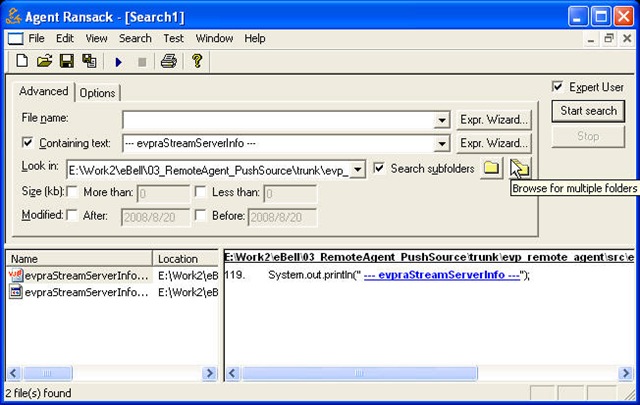This screenshot has height=405, width=640.
Task: Switch to the Options tab
Action: pyautogui.click(x=98, y=93)
